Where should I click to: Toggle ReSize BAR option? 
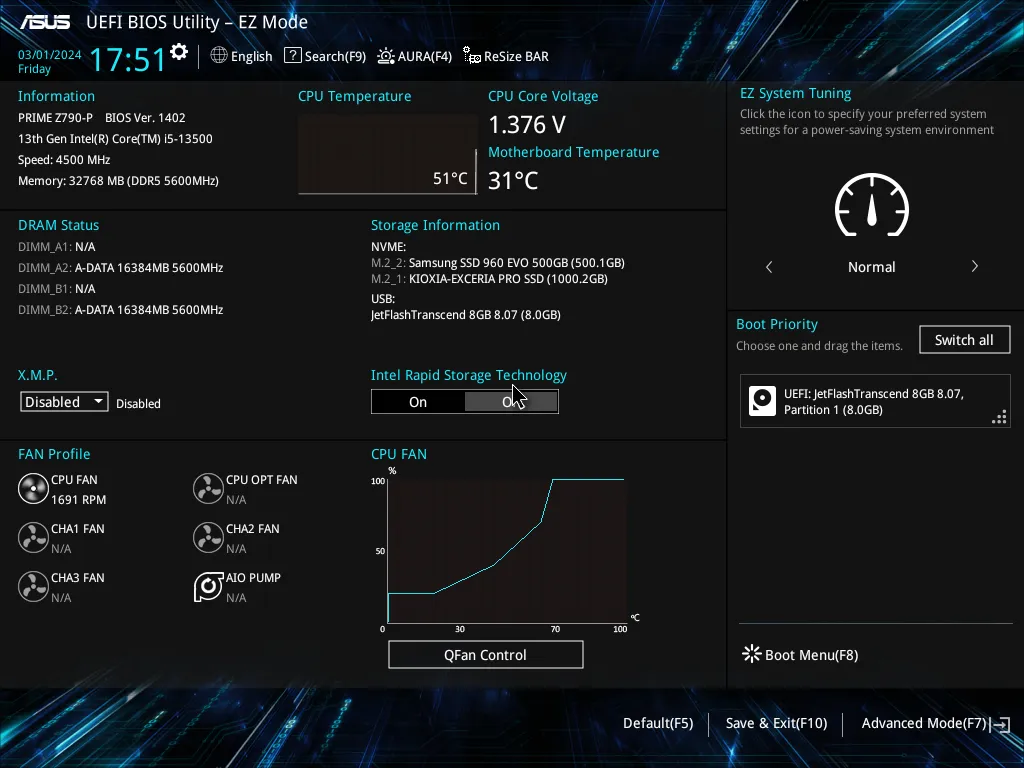click(506, 56)
